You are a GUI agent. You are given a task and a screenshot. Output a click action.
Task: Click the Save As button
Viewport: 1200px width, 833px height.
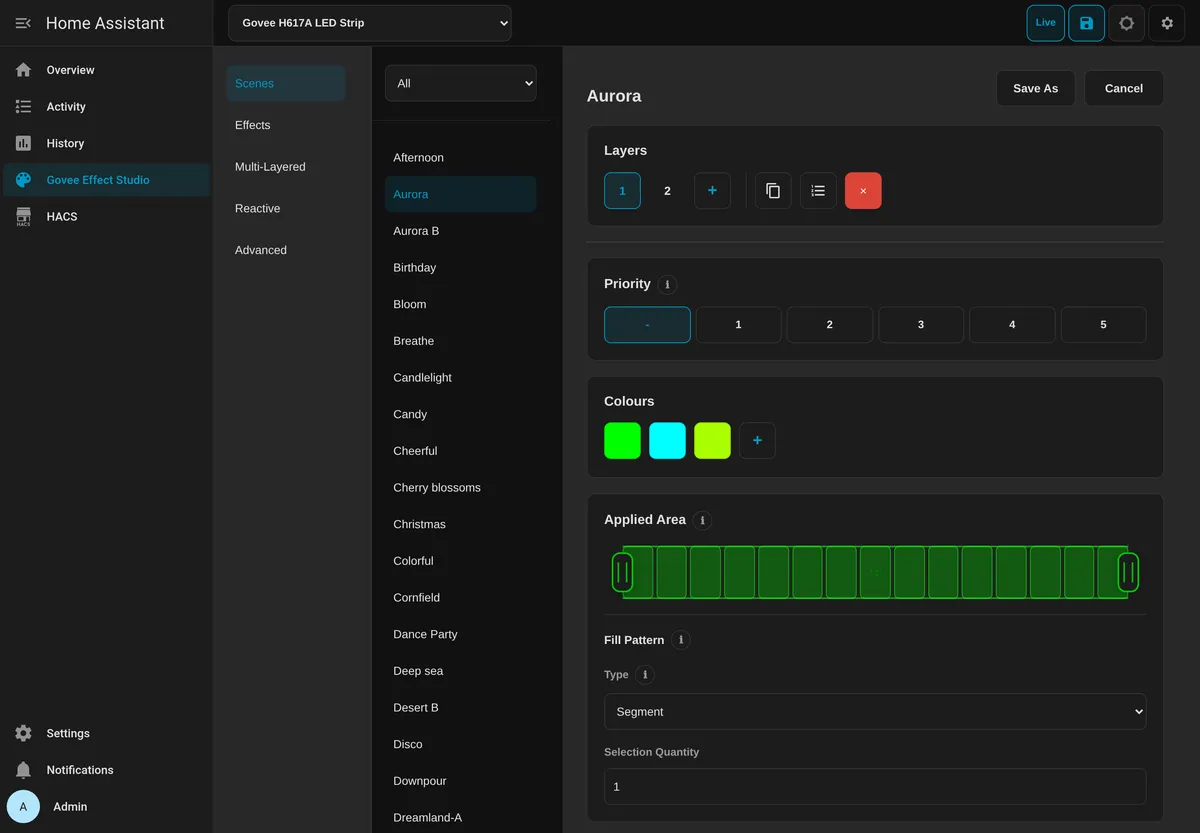point(1035,88)
